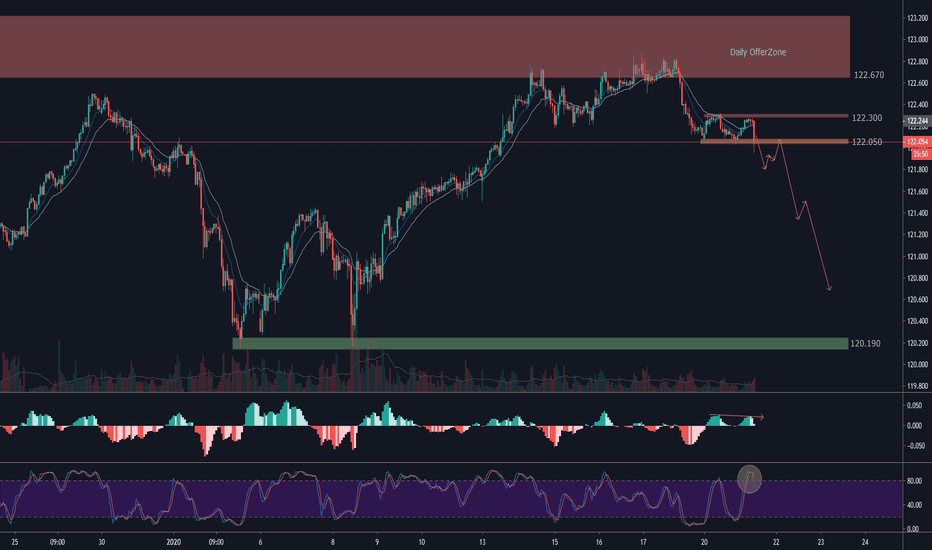
Task: Click the 120.190 level label
Action: (866, 343)
